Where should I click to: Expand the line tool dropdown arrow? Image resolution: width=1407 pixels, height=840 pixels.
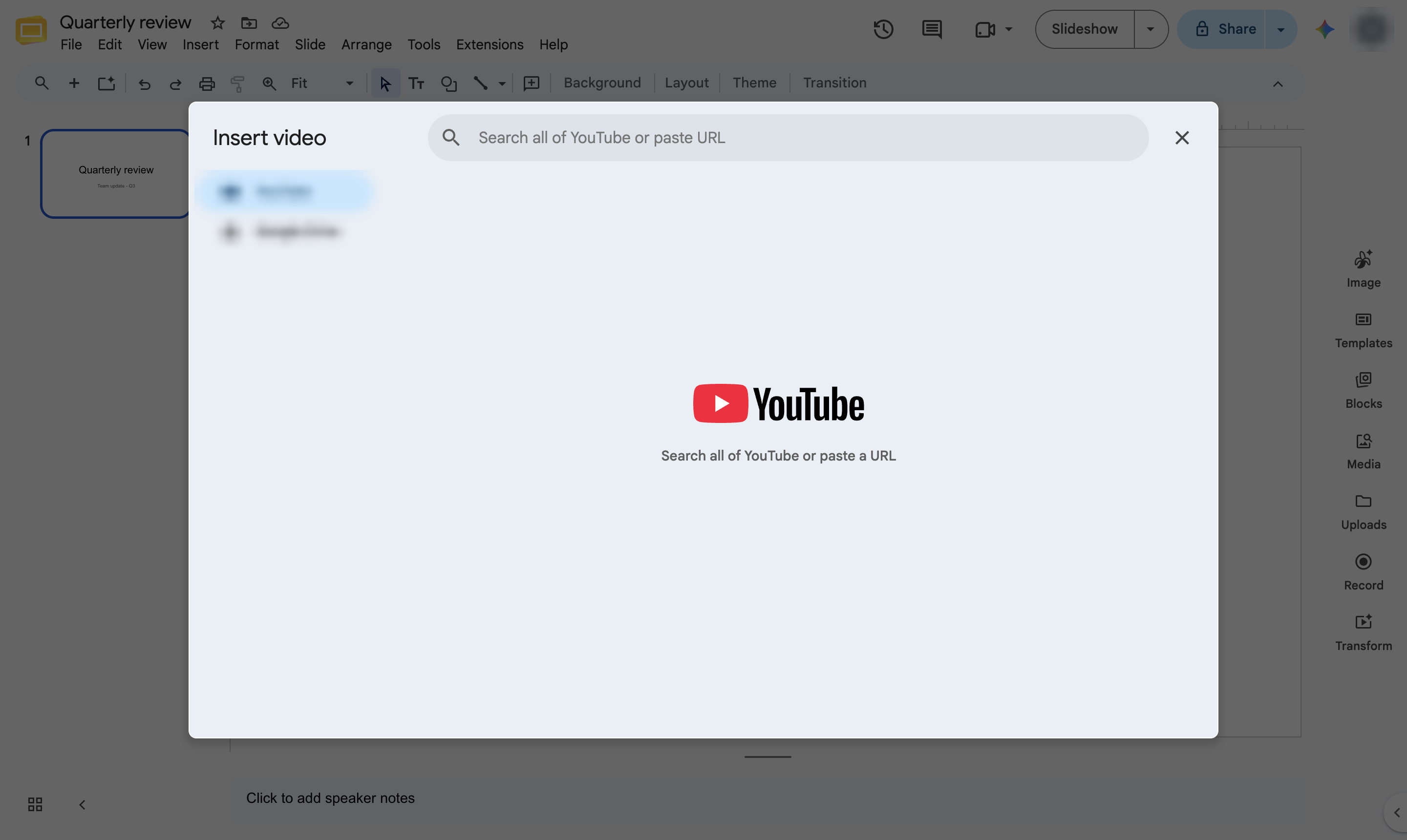[502, 84]
